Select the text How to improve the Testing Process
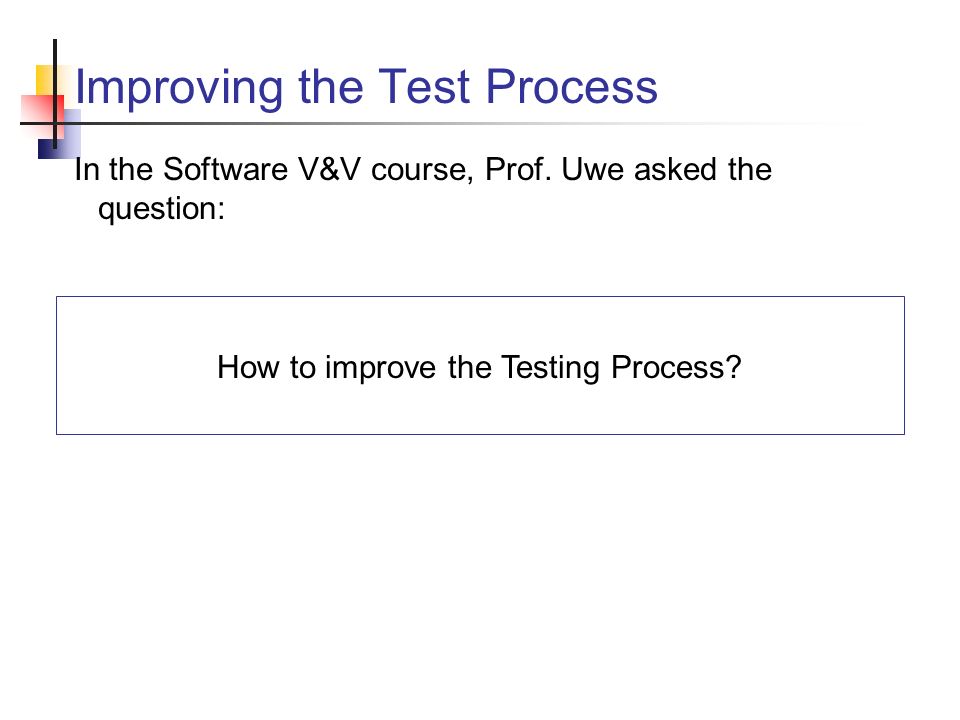The image size is (960, 720). coord(479,369)
